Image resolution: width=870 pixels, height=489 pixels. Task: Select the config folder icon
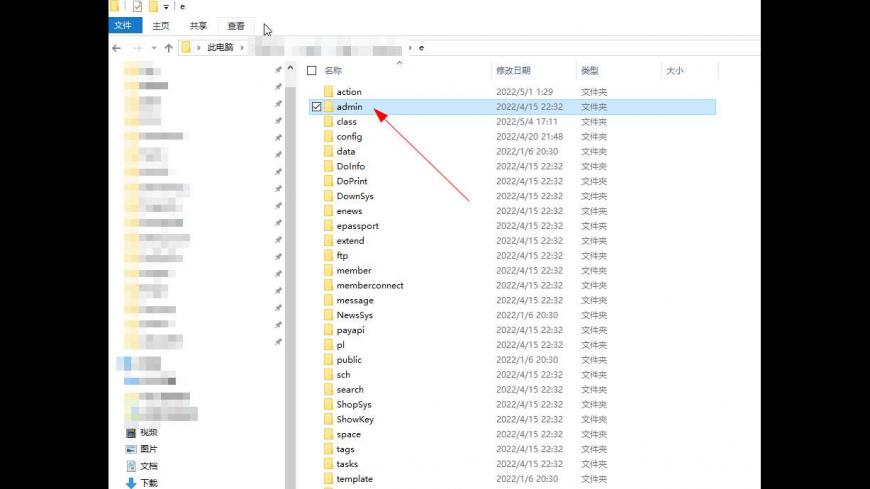click(x=328, y=136)
